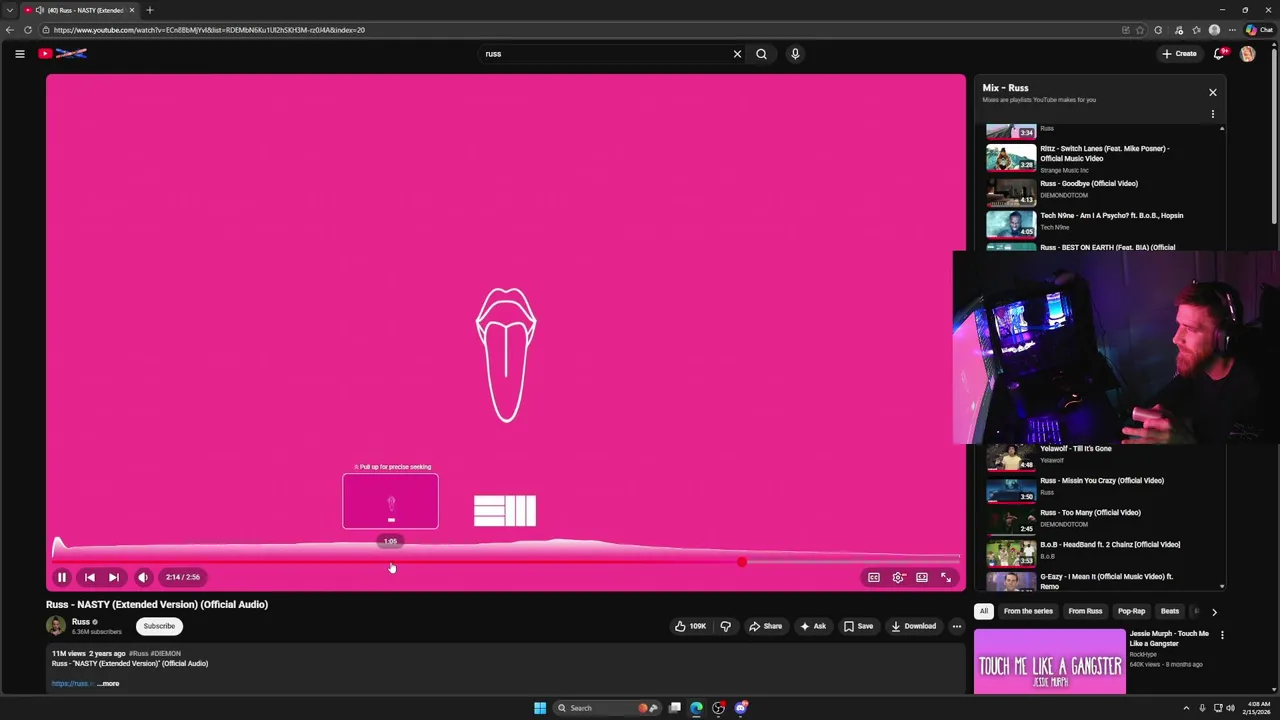Screen dimensions: 1280x720
Task: Switch the player to theater mode
Action: (922, 577)
